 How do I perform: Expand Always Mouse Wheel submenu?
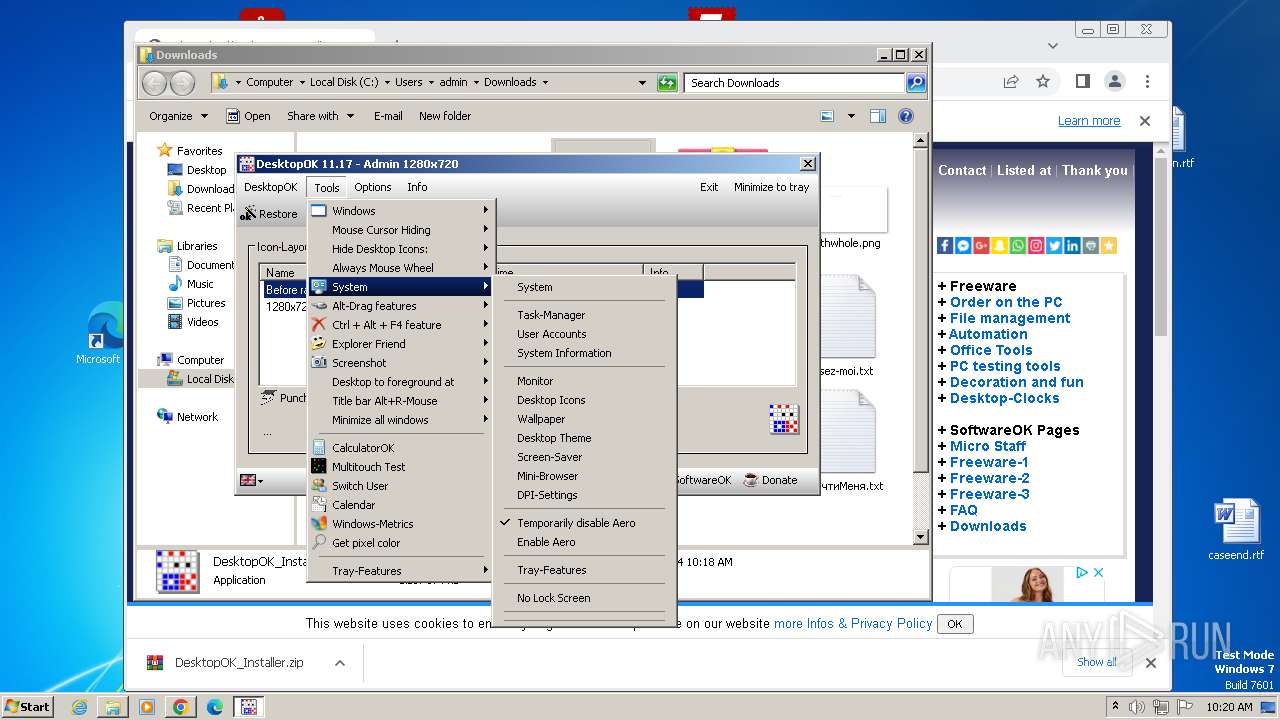(x=401, y=268)
